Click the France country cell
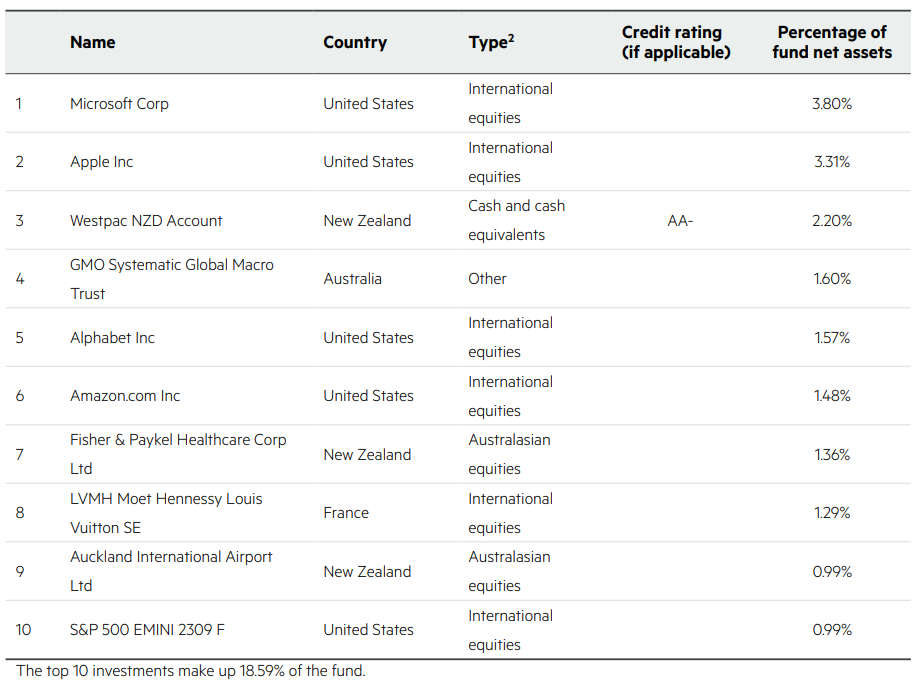Screen dimensions: 918x683 [346, 513]
